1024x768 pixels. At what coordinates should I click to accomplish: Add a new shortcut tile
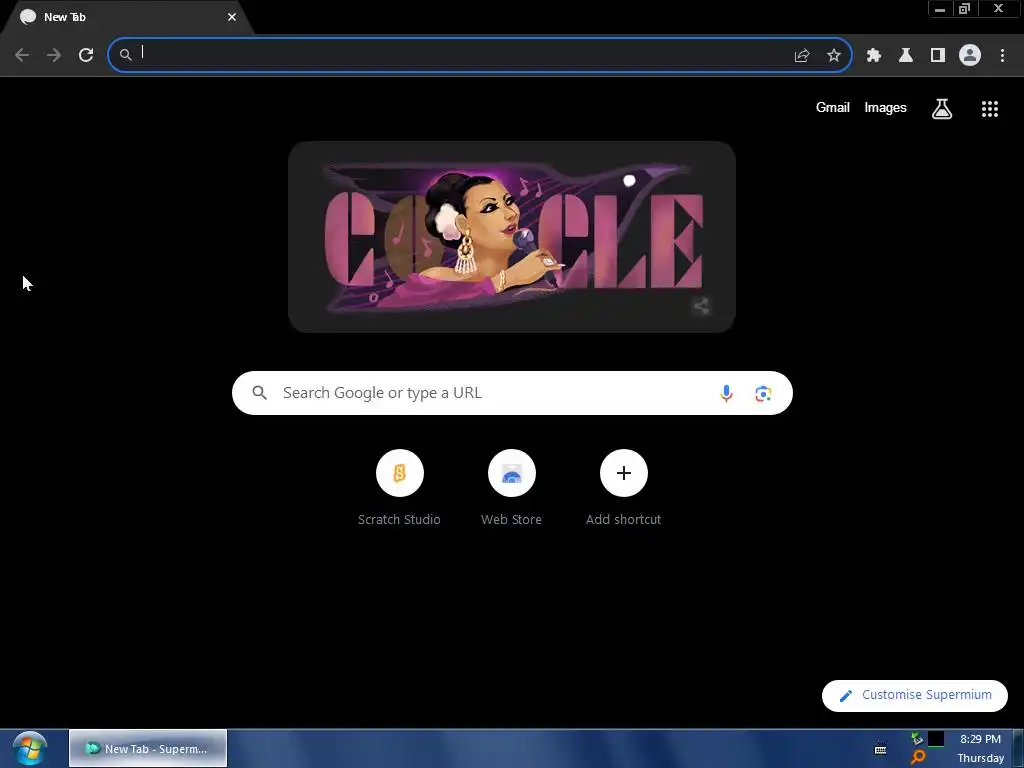(624, 488)
